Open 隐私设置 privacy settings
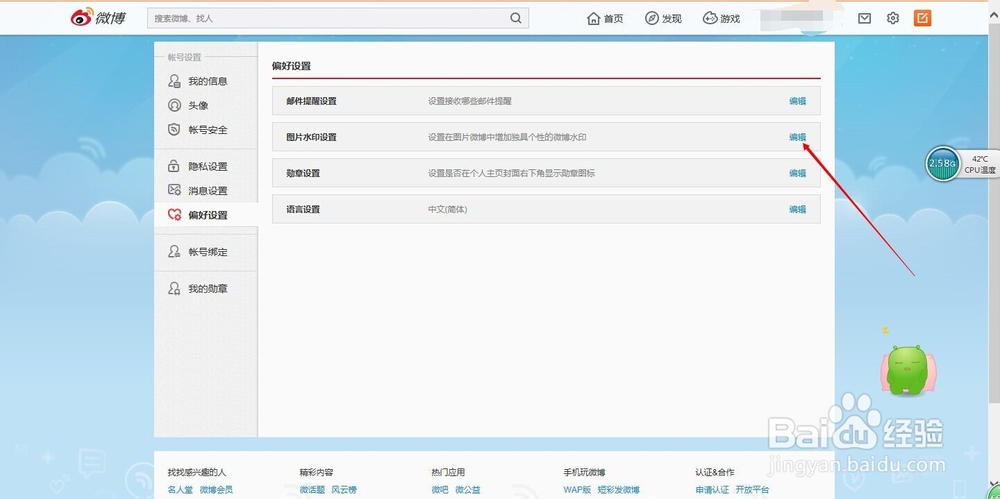 [206, 167]
